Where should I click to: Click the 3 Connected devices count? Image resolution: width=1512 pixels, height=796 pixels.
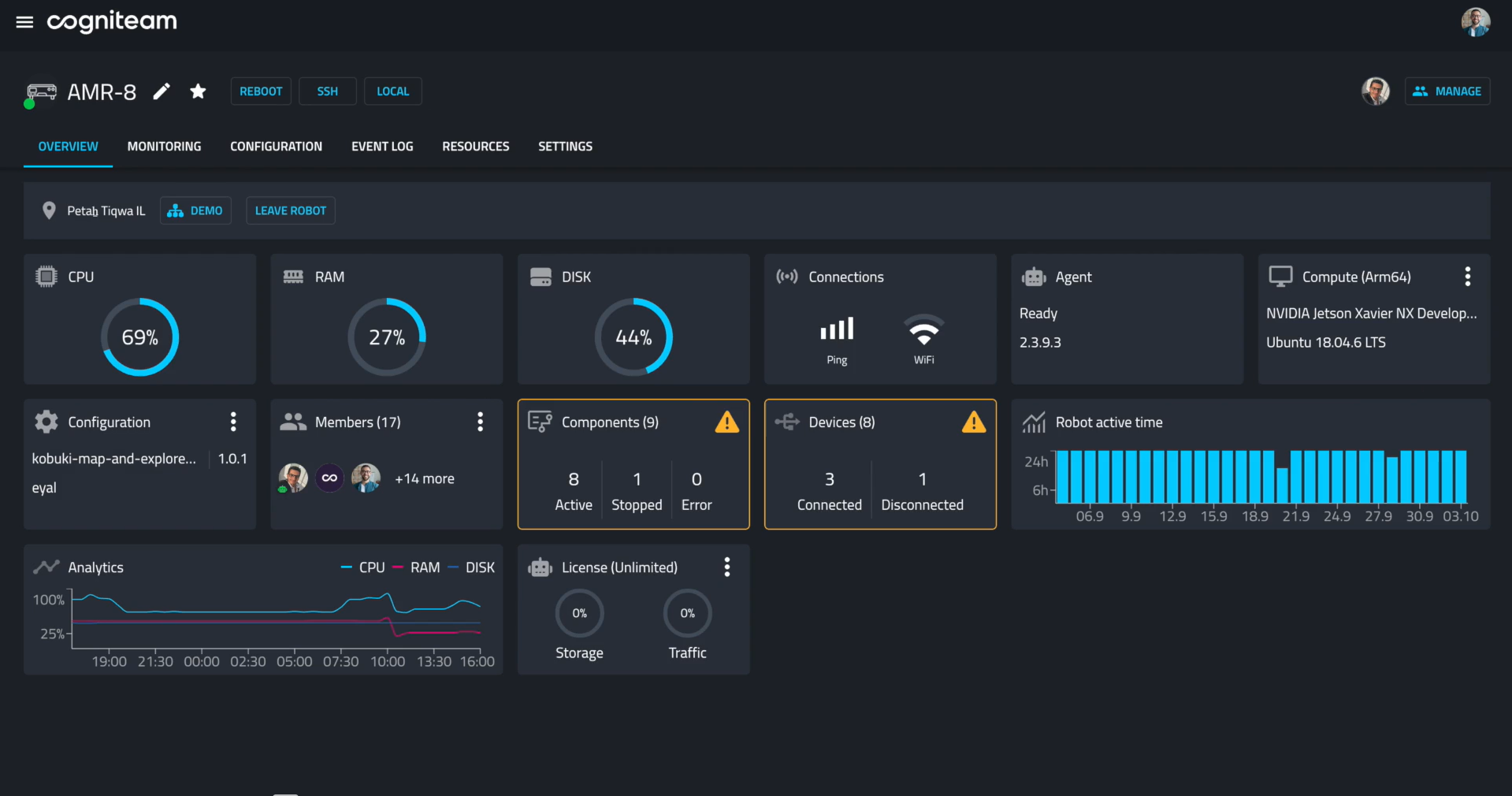pos(830,490)
